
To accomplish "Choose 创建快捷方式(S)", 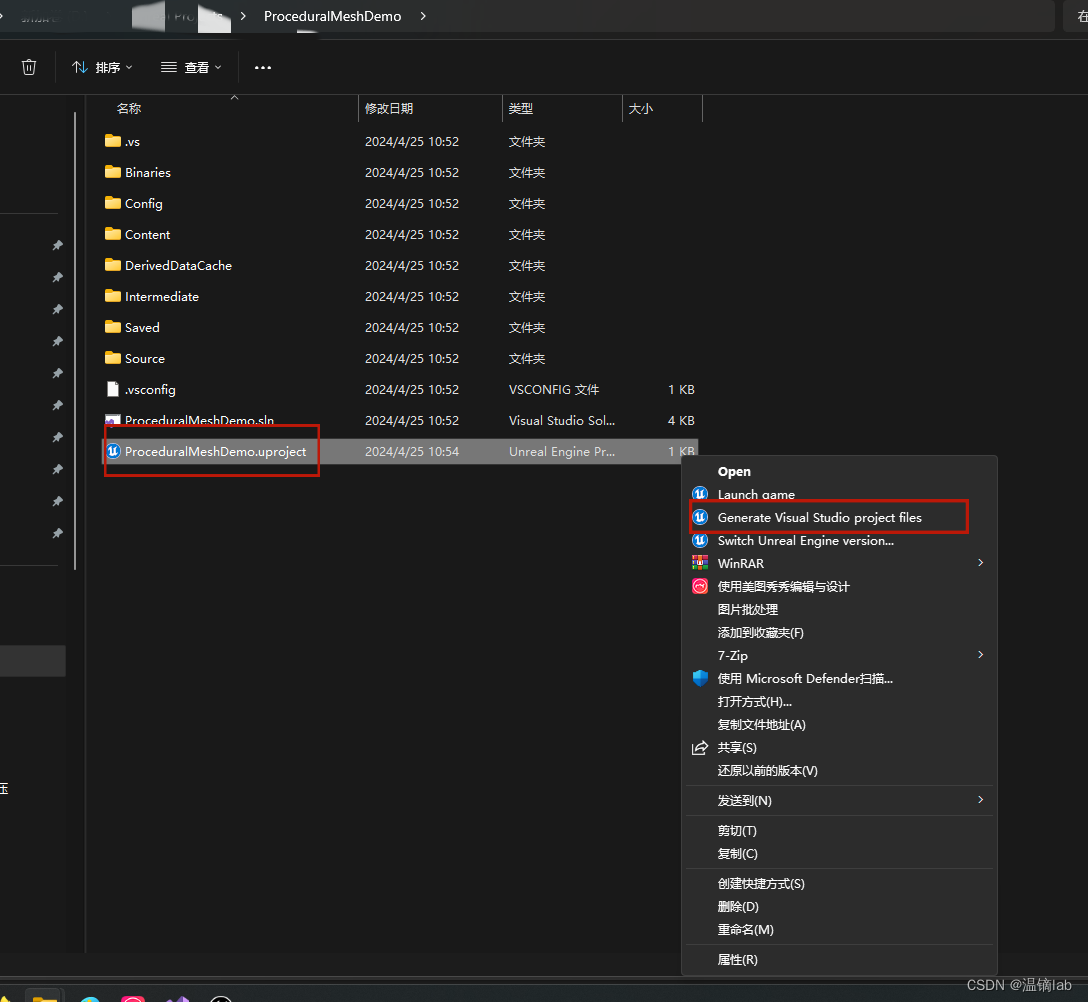I will coord(761,883).
